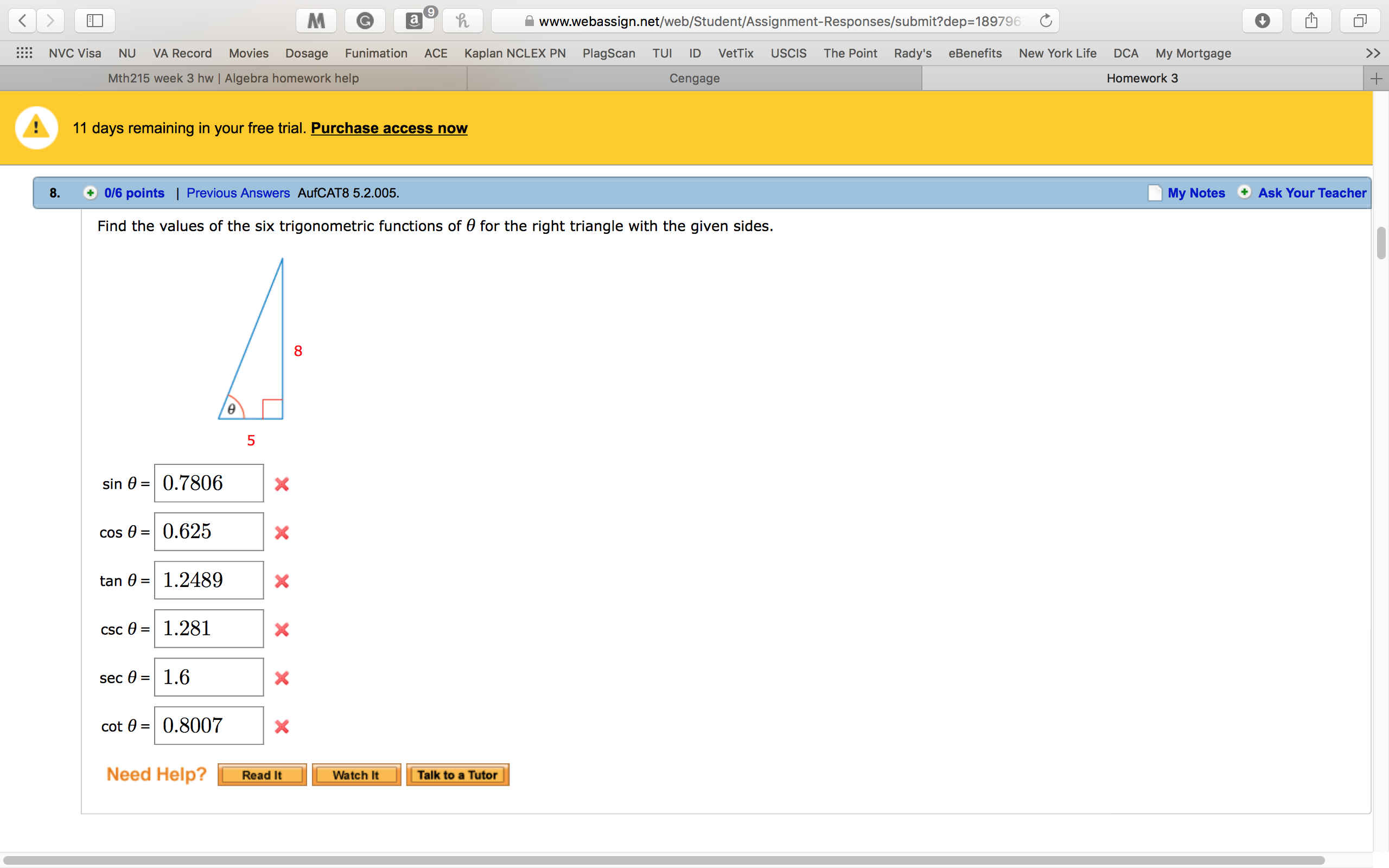The height and width of the screenshot is (868, 1389).
Task: Open the Movies bookmark
Action: [249, 53]
